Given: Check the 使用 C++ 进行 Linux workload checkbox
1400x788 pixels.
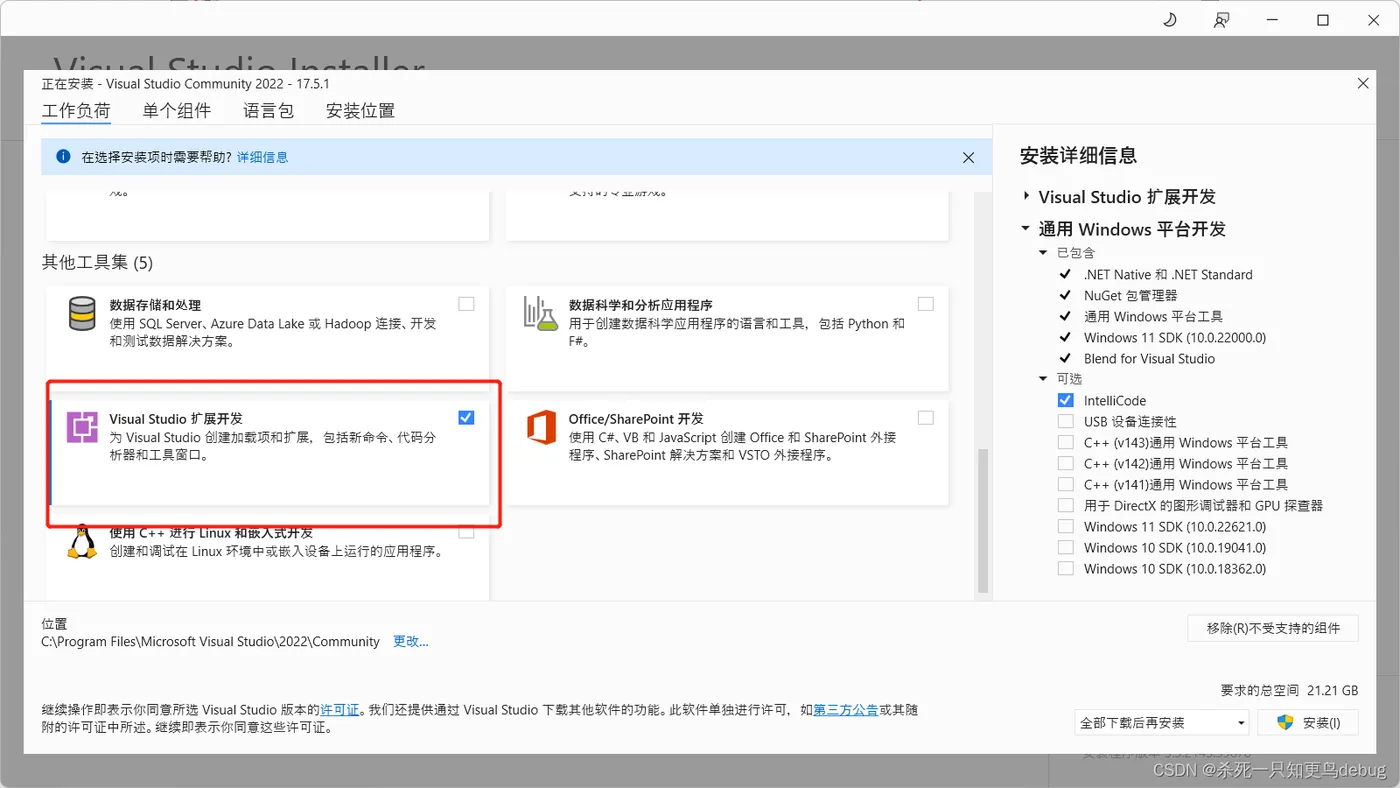Looking at the screenshot, I should click(x=466, y=532).
